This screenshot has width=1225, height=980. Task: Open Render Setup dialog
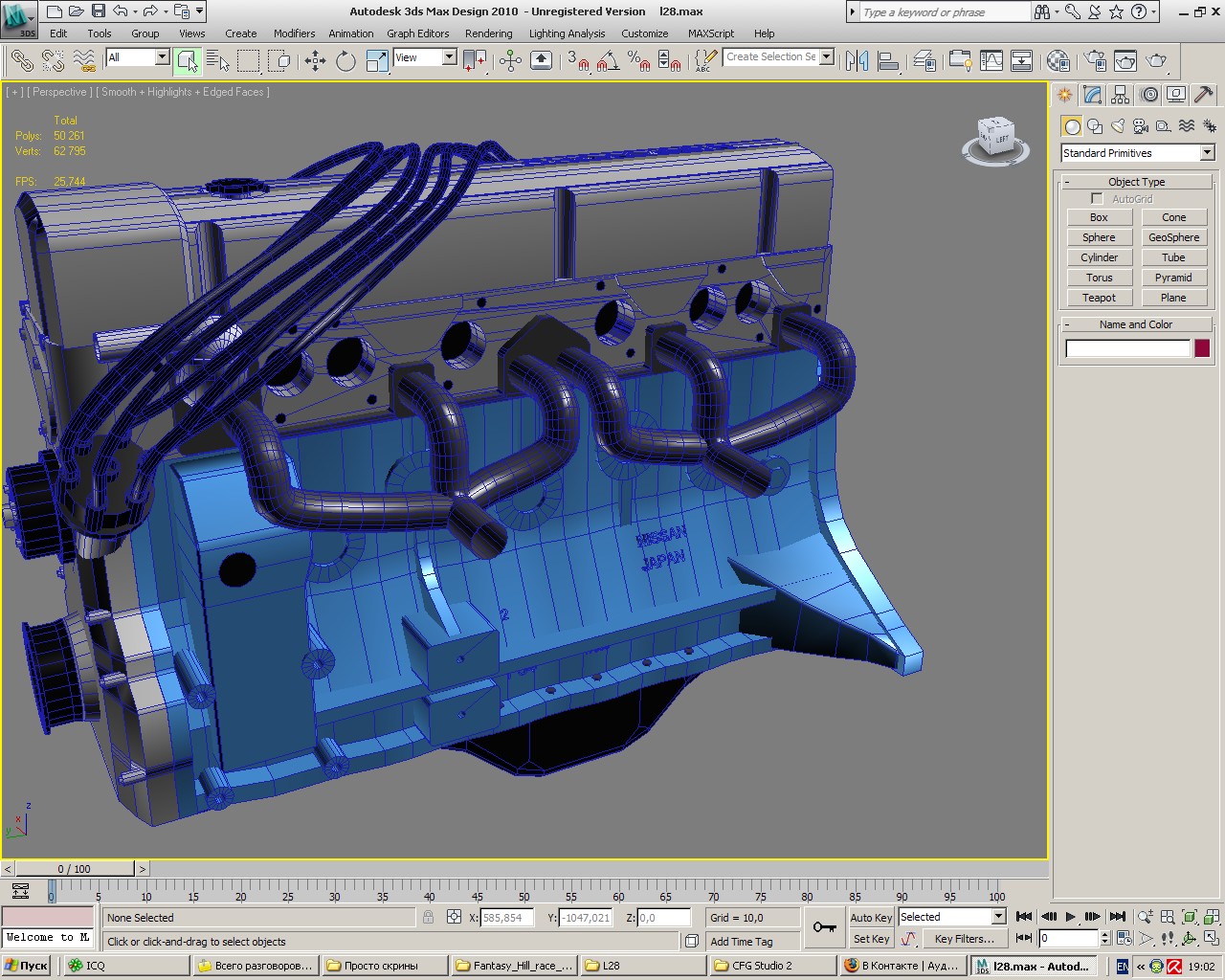click(1095, 60)
